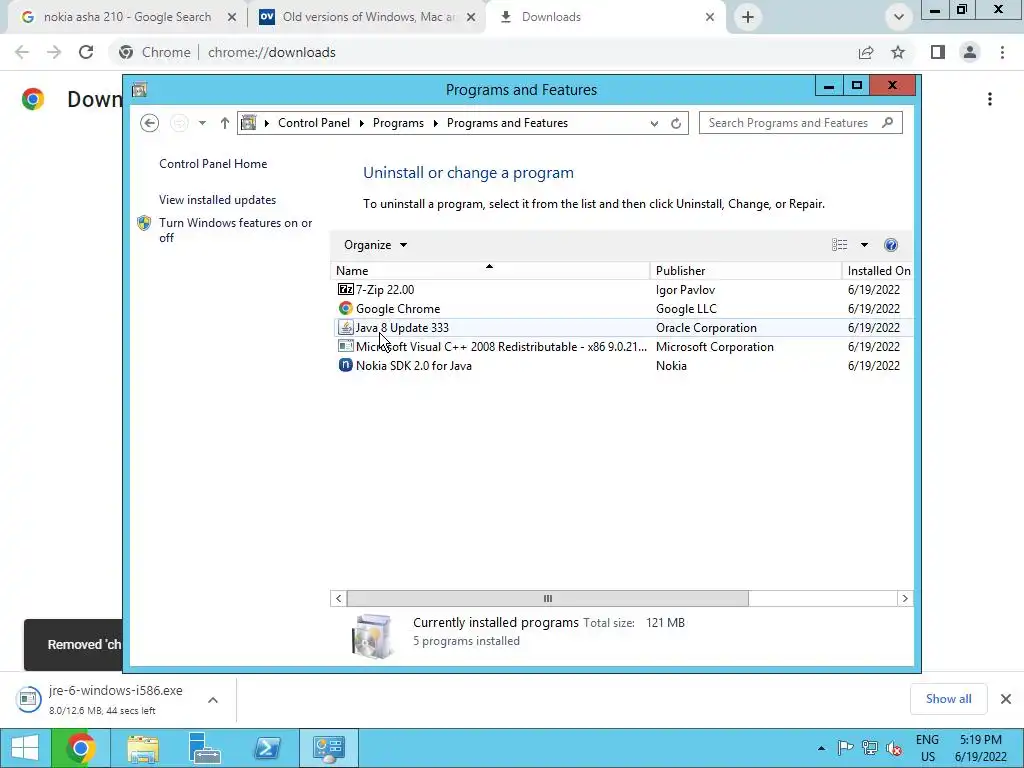Open Downloads page more actions menu
The image size is (1024, 768).
point(990,99)
